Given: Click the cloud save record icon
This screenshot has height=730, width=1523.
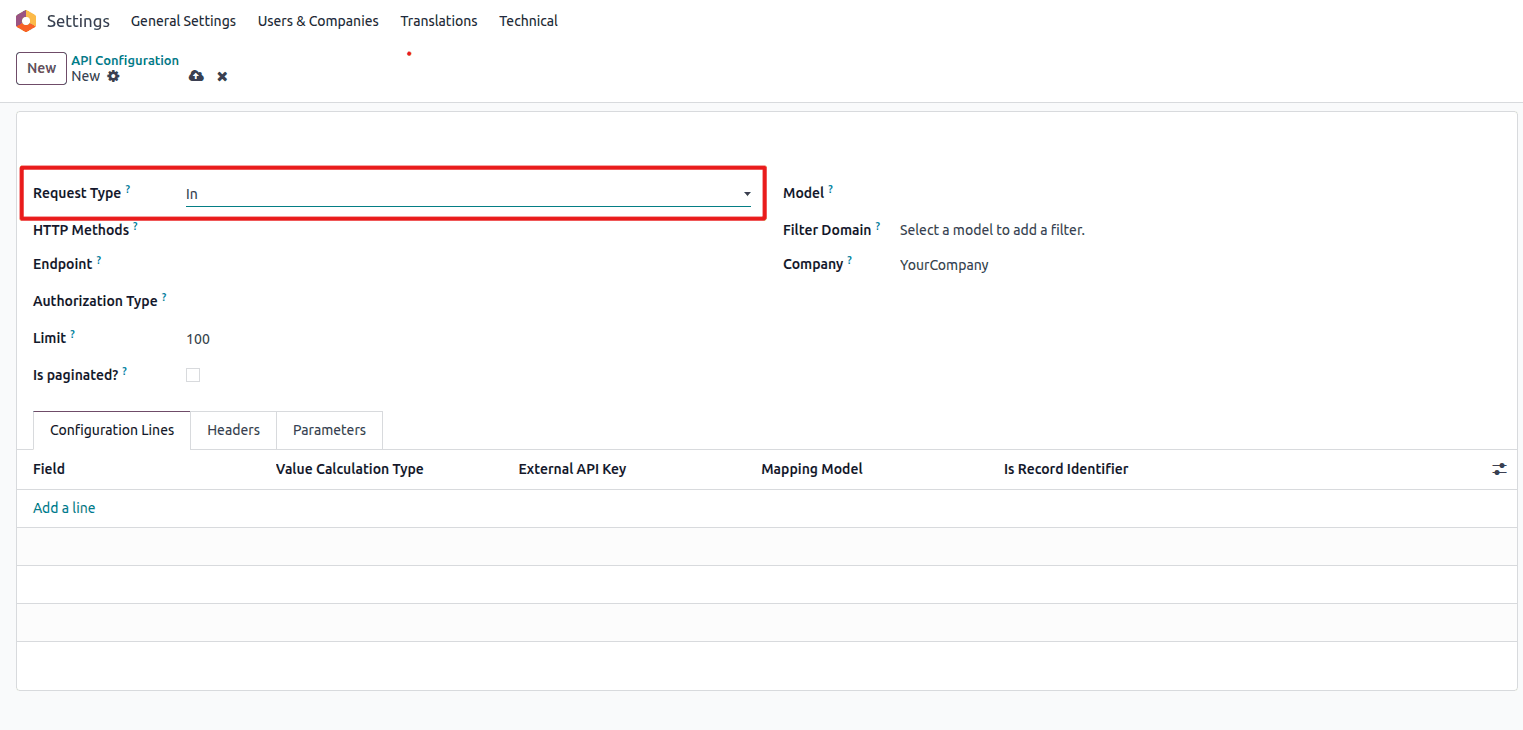Looking at the screenshot, I should (x=196, y=76).
